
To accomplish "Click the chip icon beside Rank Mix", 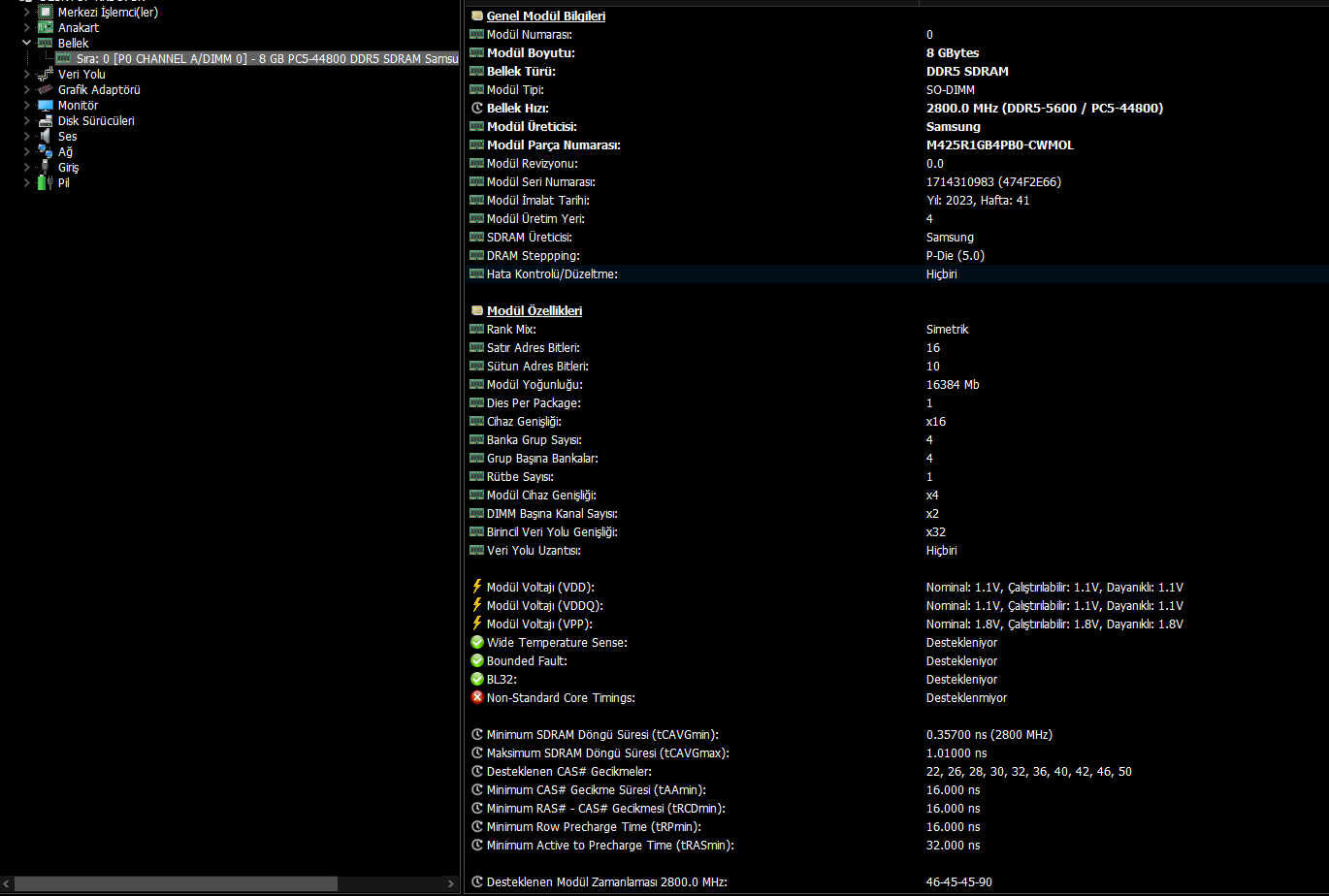I will click(476, 330).
